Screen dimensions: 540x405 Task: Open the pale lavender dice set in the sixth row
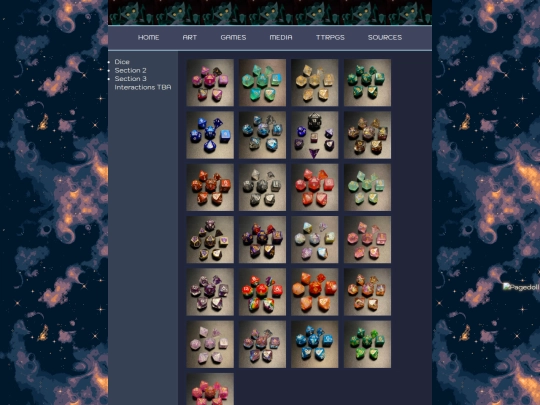coord(210,344)
